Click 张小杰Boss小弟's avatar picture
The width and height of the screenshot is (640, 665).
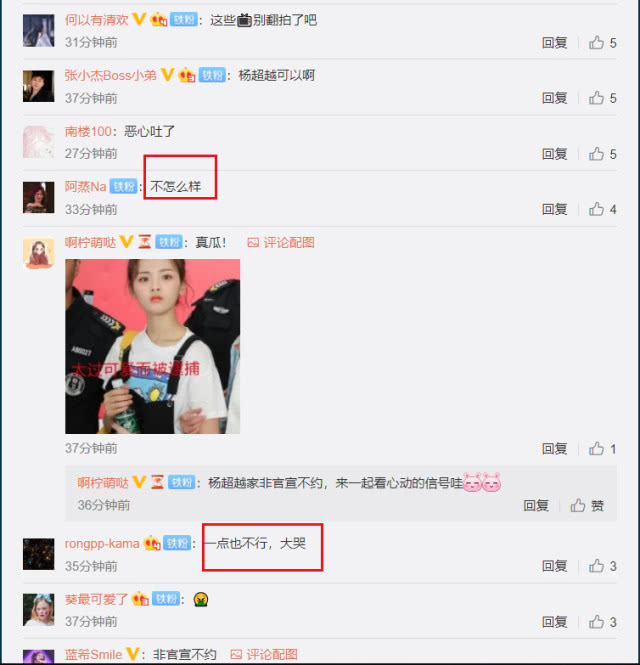pos(39,86)
